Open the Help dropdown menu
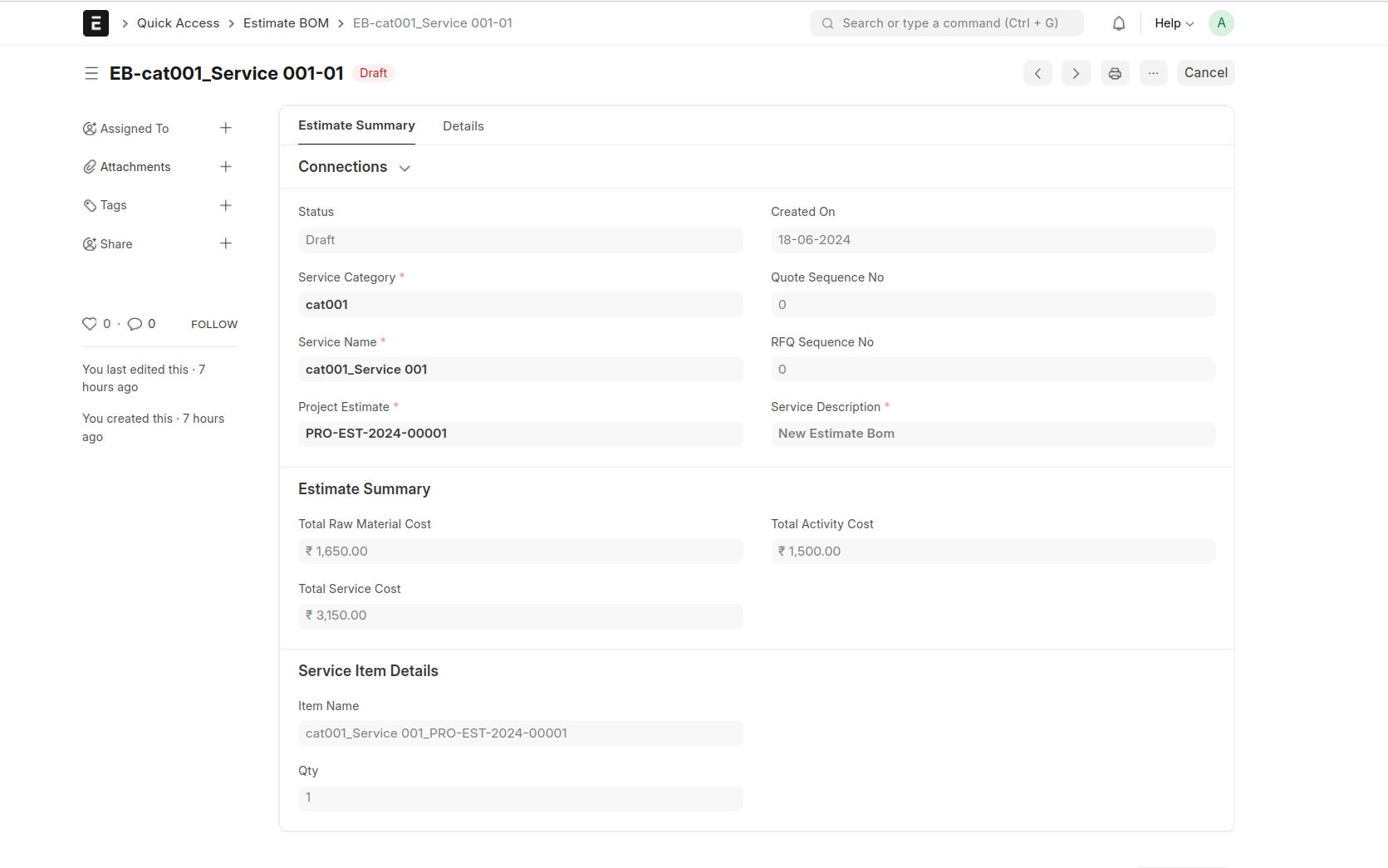This screenshot has width=1388, height=868. coord(1173,23)
